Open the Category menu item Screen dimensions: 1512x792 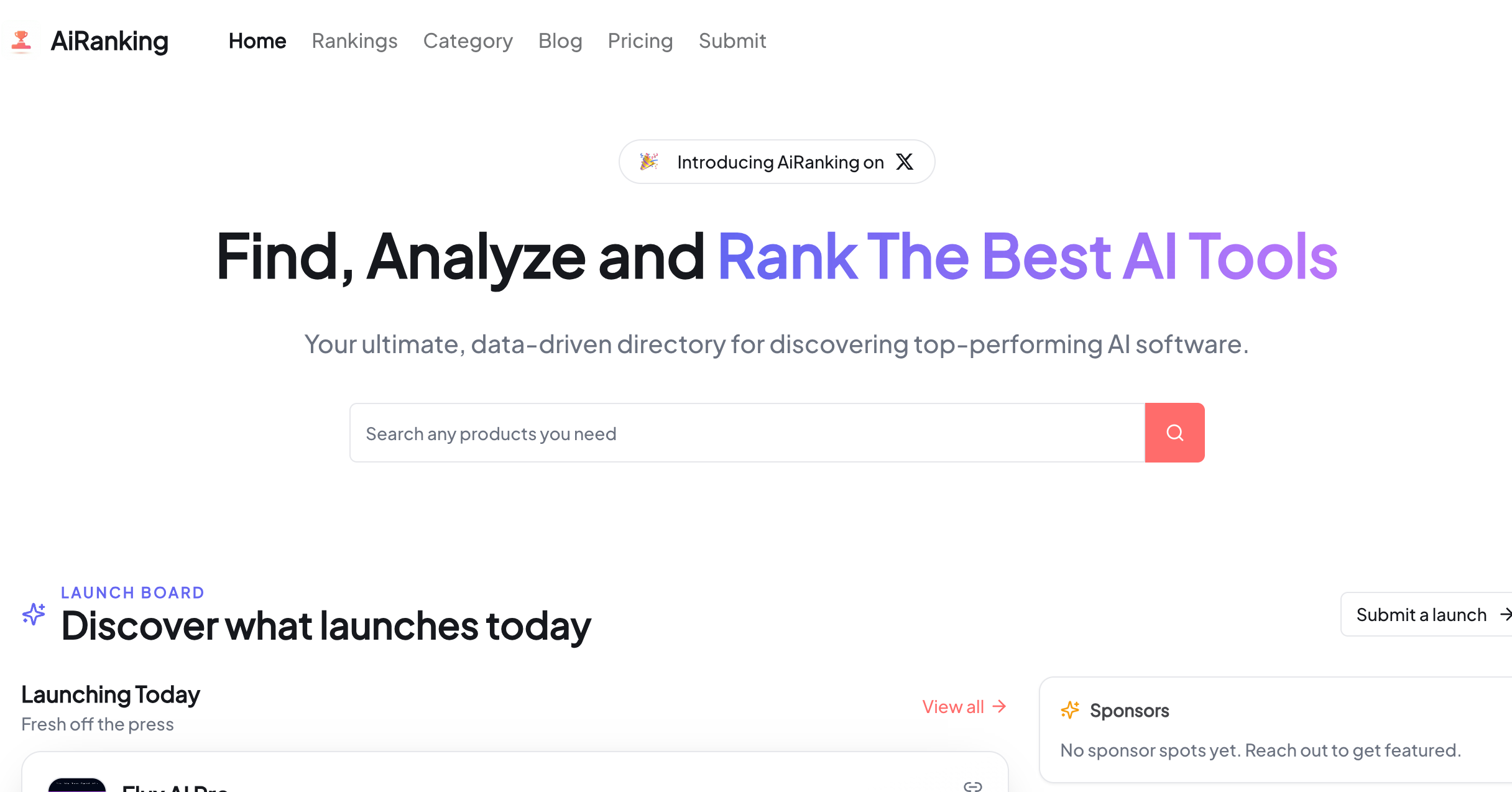pos(468,41)
